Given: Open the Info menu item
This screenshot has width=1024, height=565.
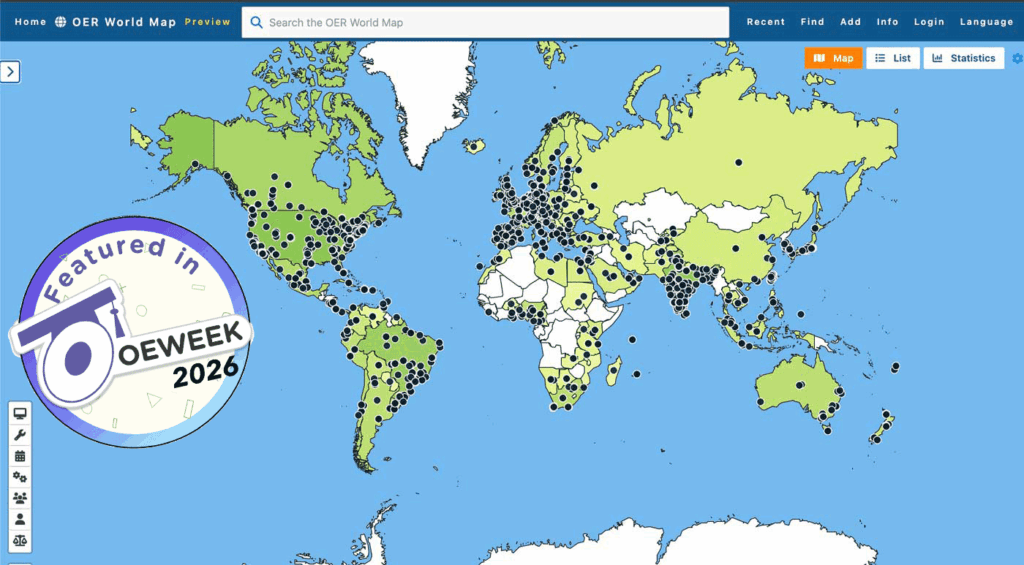Looking at the screenshot, I should [x=887, y=22].
